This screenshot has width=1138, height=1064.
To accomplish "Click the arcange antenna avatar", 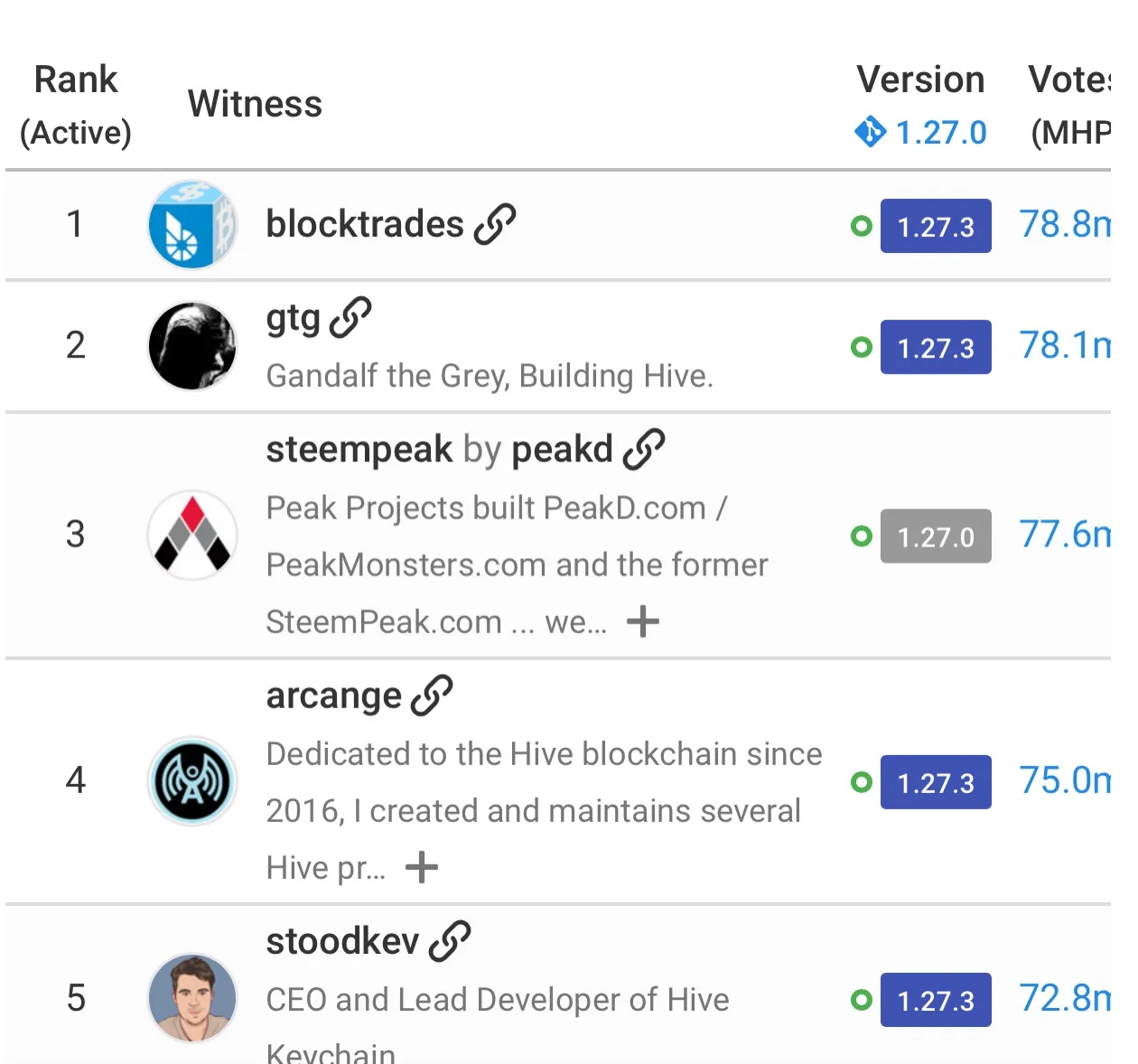I will pos(192,781).
